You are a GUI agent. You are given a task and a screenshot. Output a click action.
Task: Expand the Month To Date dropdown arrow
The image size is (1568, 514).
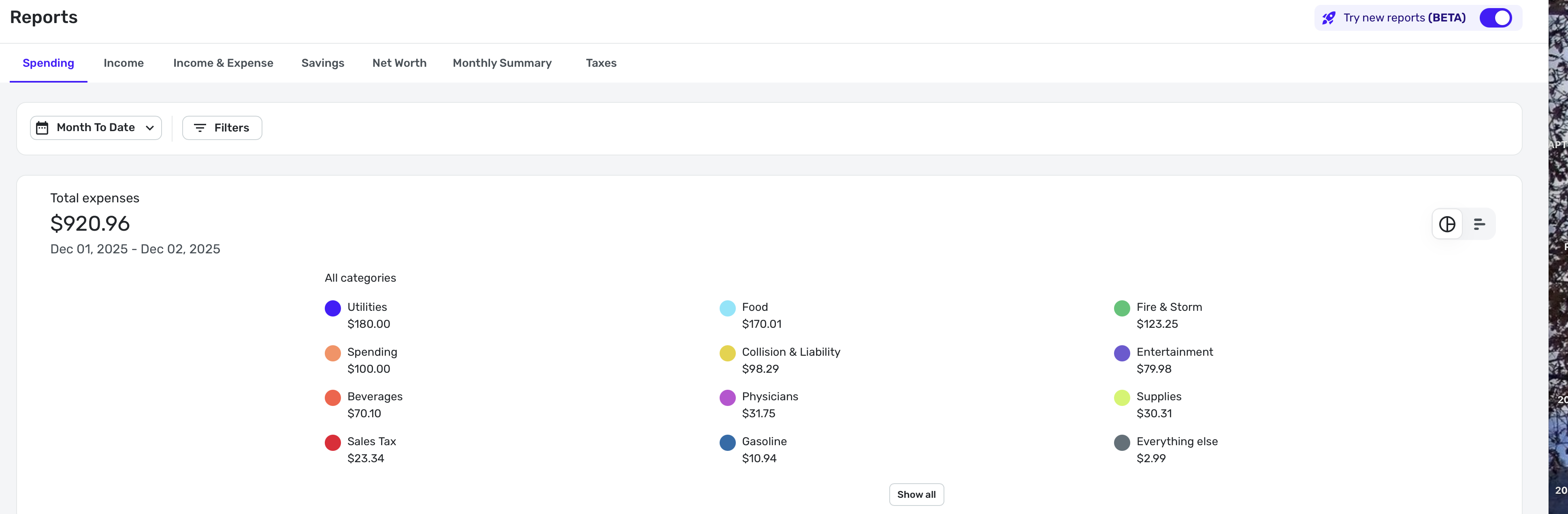(150, 128)
